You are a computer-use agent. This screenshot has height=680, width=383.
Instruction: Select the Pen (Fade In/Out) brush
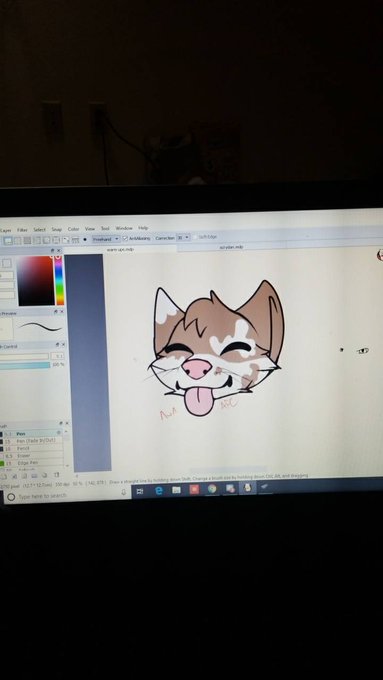coord(31,441)
